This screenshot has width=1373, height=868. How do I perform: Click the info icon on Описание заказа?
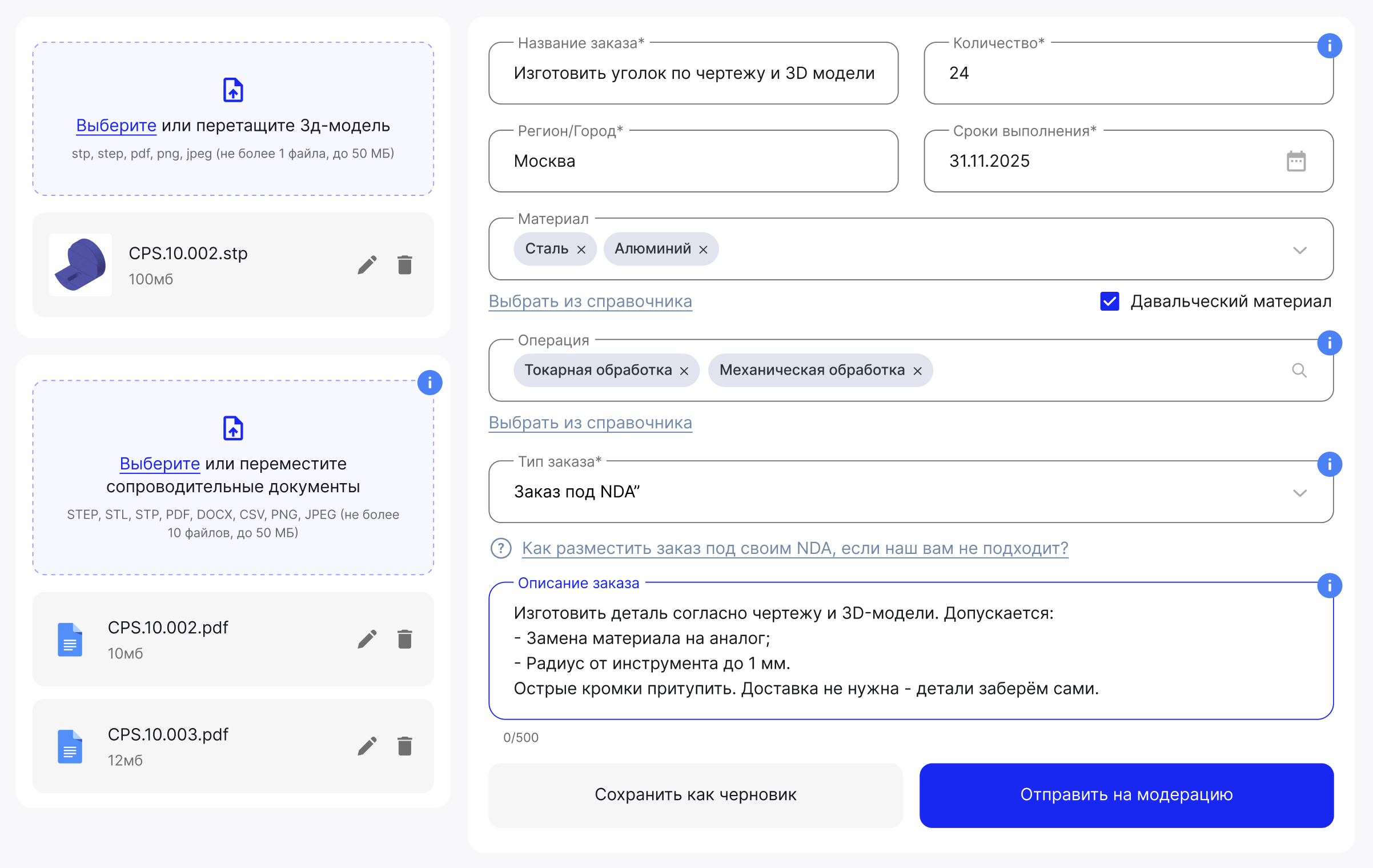point(1330,585)
